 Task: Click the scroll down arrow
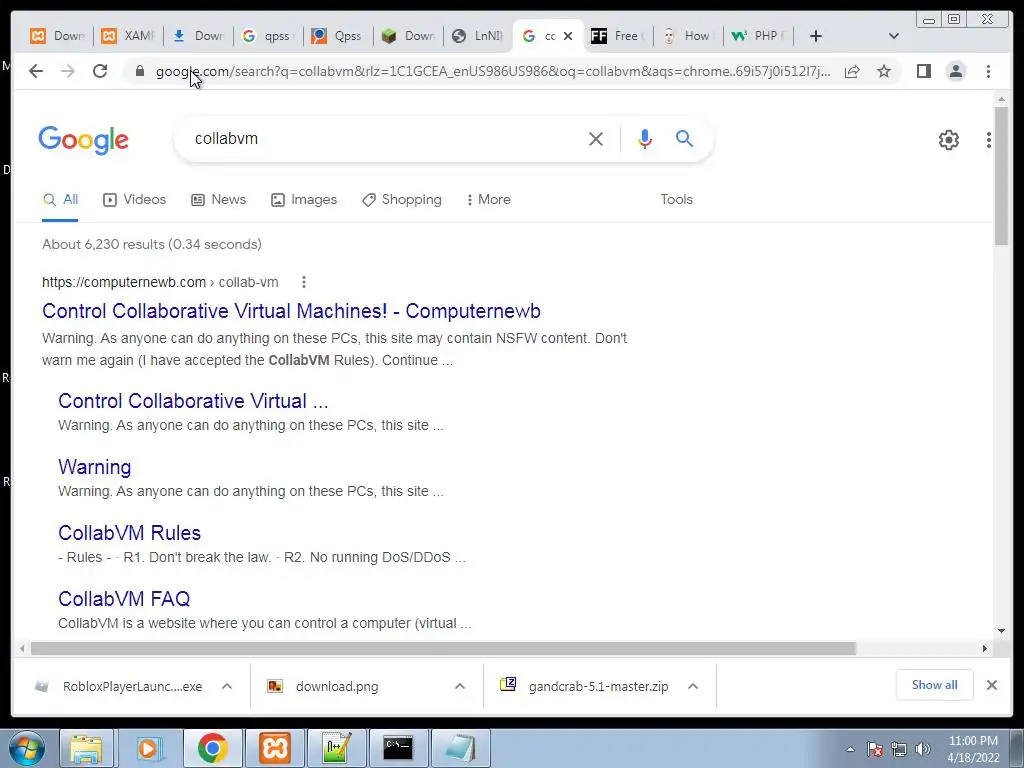tap(1001, 632)
